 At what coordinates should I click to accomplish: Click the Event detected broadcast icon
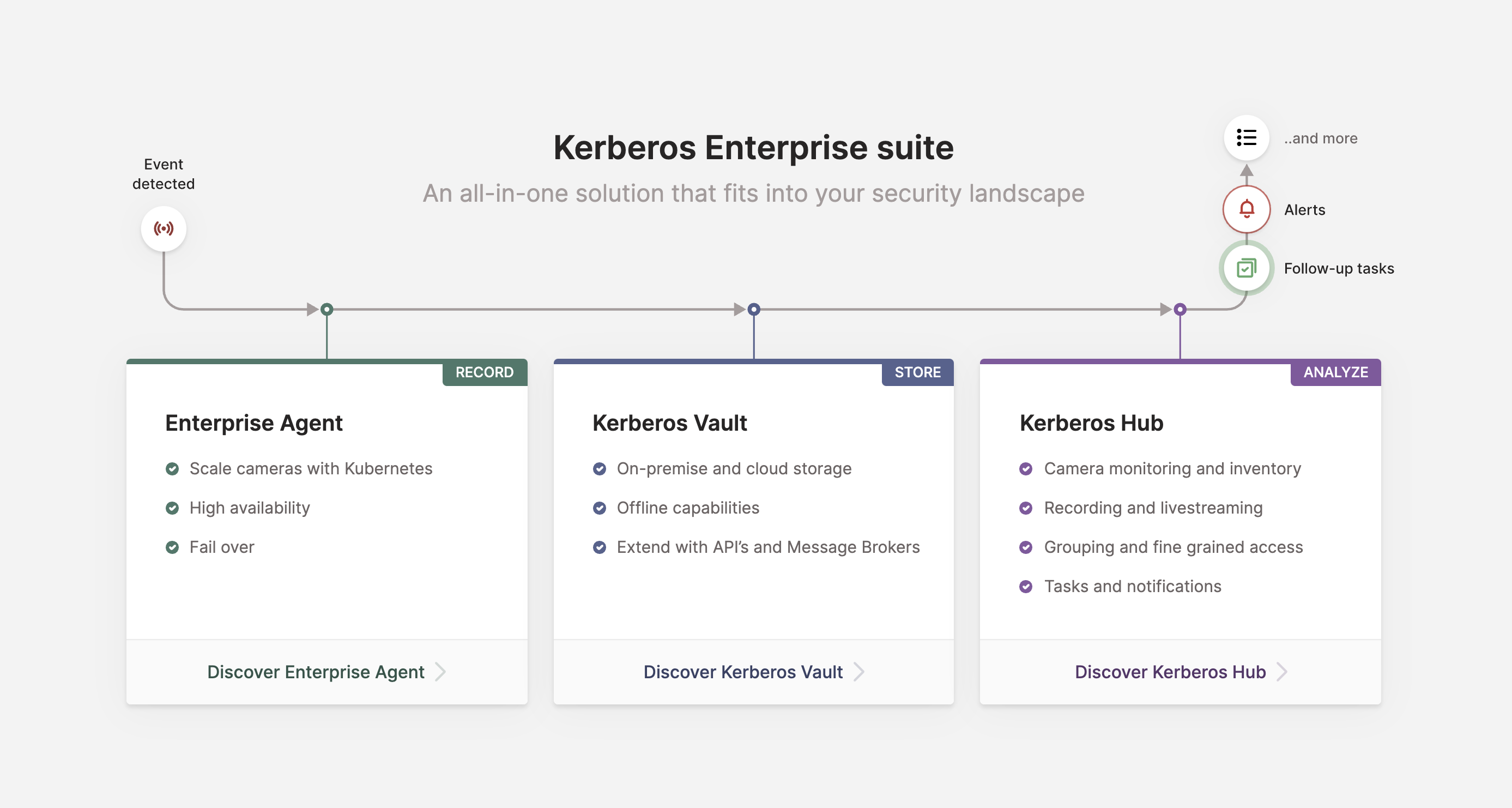pyautogui.click(x=163, y=228)
